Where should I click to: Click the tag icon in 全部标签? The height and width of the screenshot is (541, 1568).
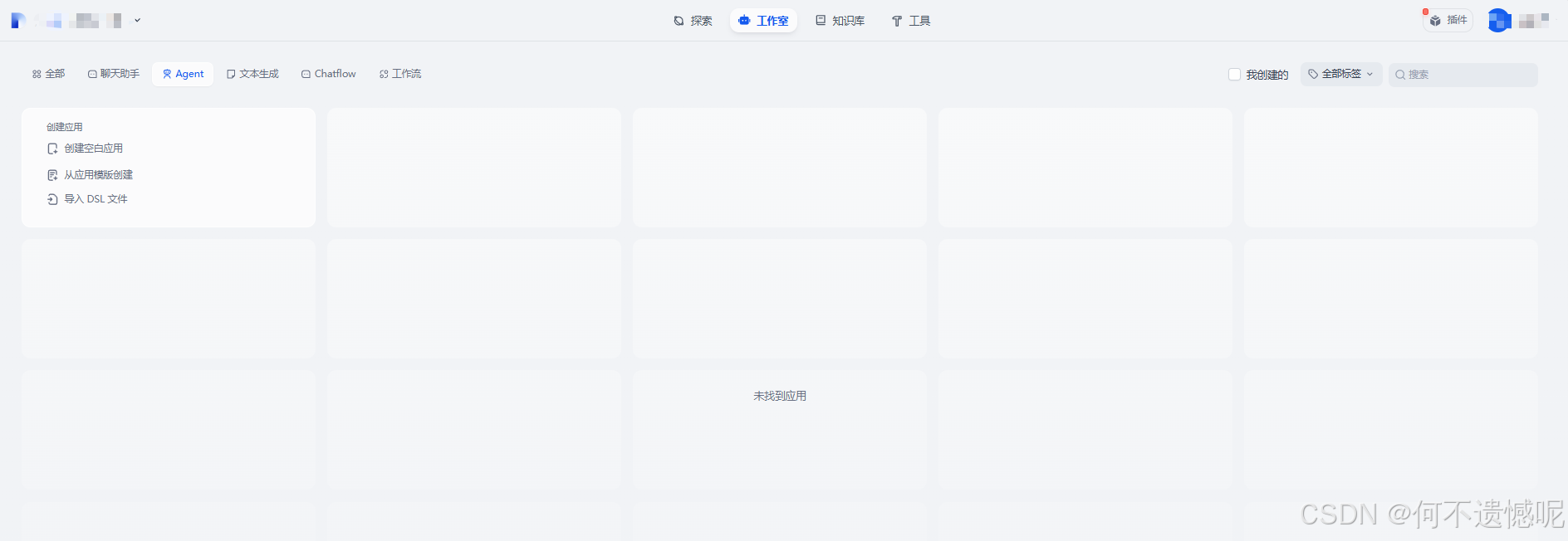(x=1313, y=74)
